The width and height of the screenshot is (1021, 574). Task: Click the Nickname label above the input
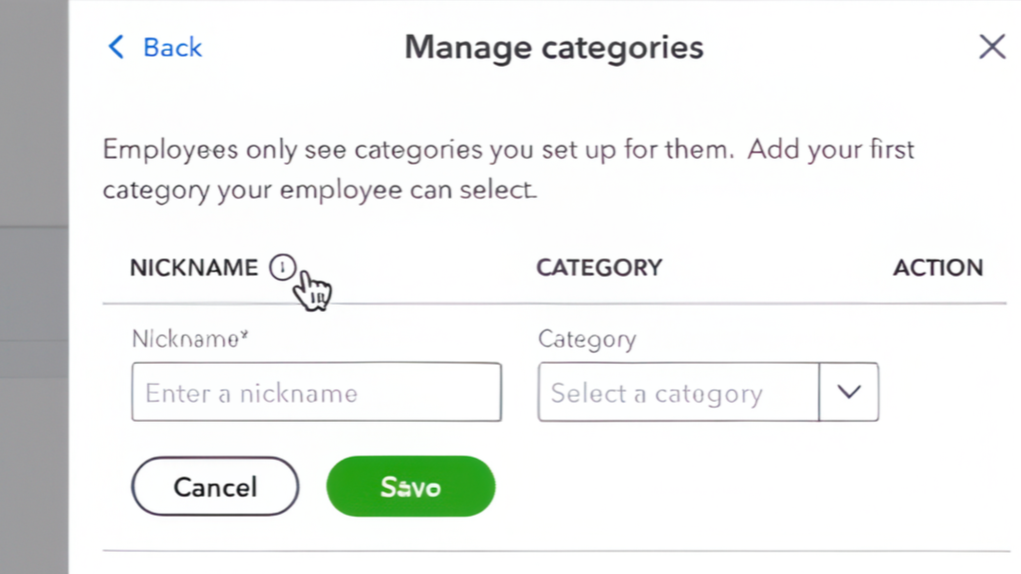185,339
